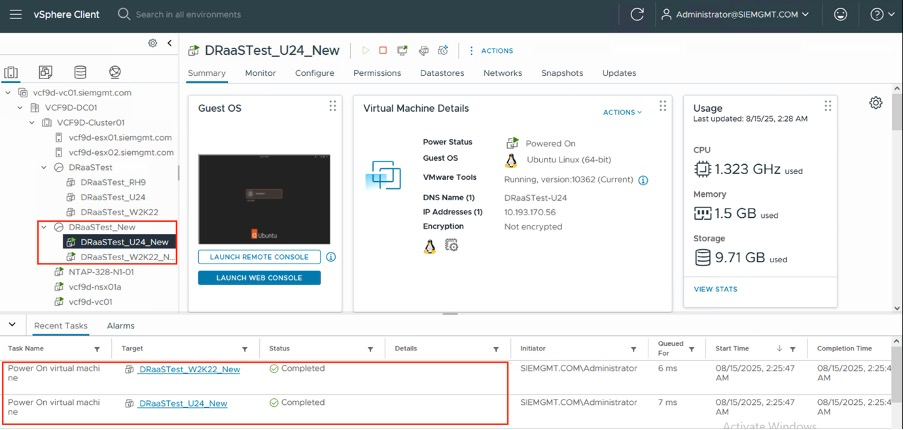Switch to the Storage inventory view icon

[80, 73]
